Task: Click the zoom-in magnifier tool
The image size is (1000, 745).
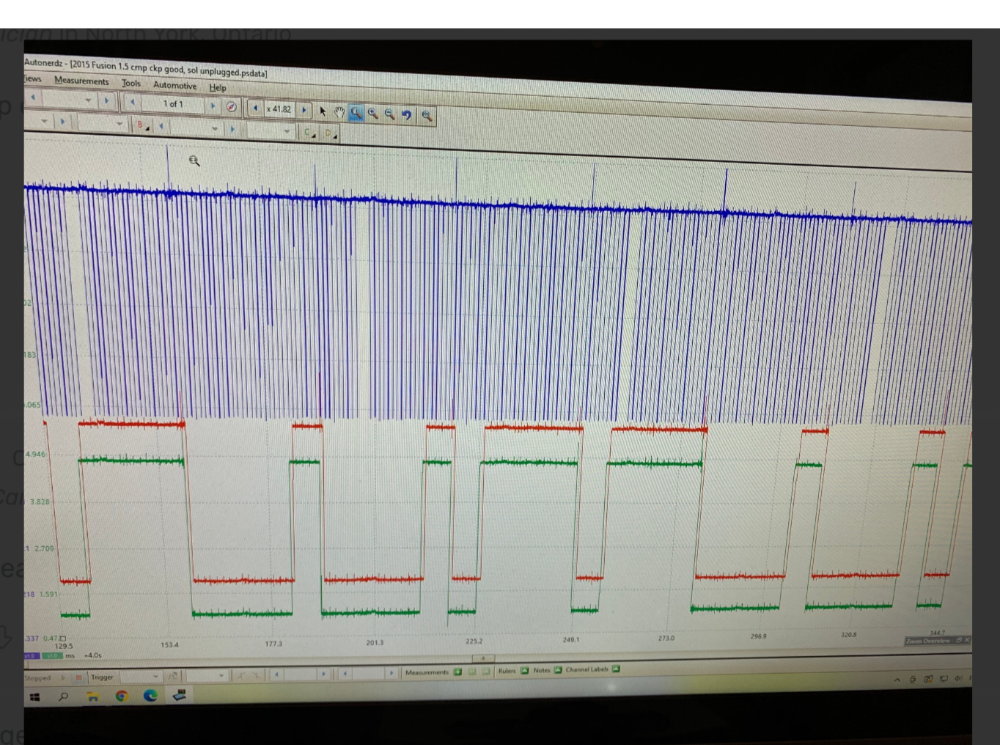Action: 373,112
